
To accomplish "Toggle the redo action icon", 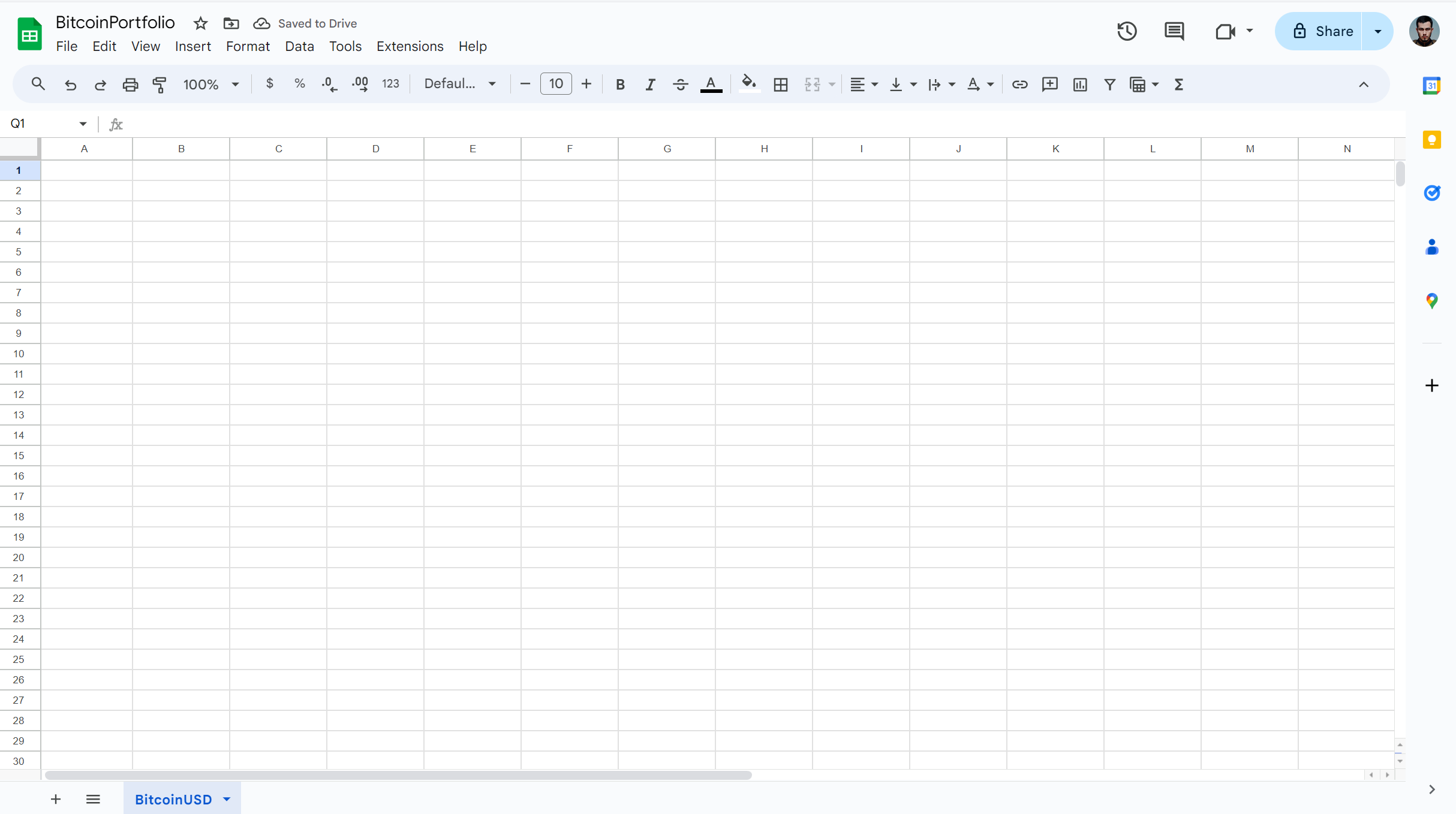I will [100, 84].
